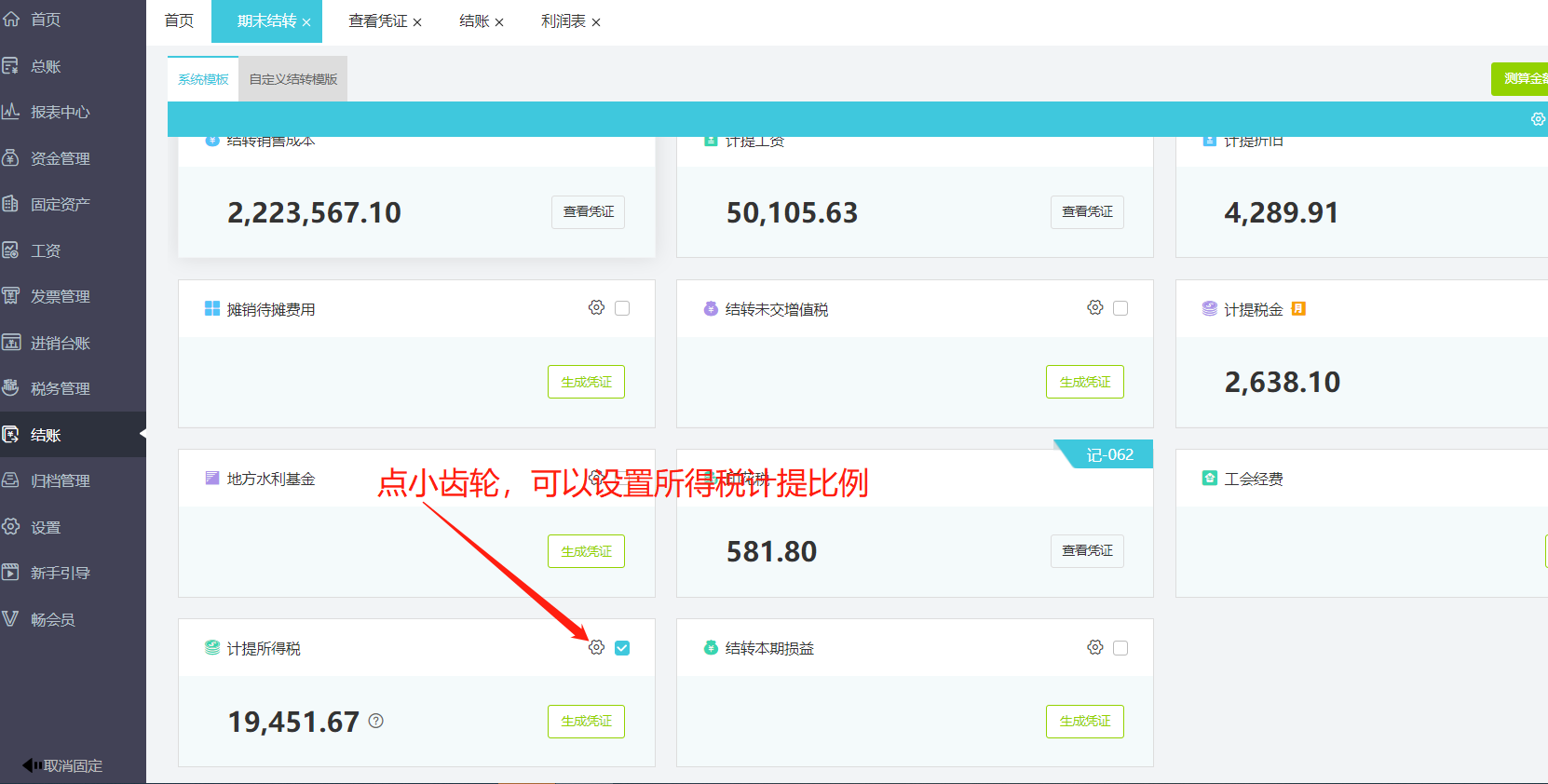Click the 记-062 voucher tag
Image resolution: width=1548 pixels, height=784 pixels.
1109,454
